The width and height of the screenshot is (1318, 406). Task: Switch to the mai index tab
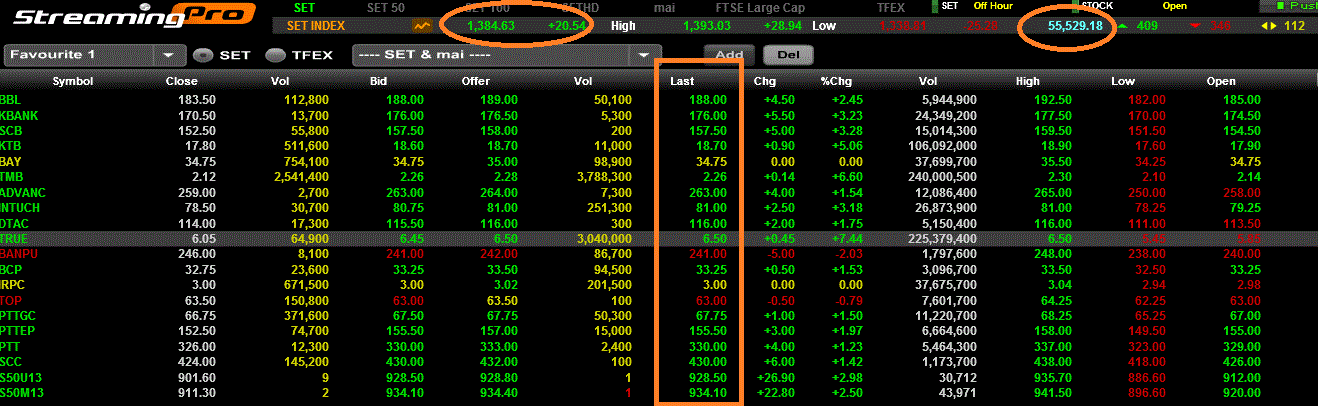pos(664,7)
